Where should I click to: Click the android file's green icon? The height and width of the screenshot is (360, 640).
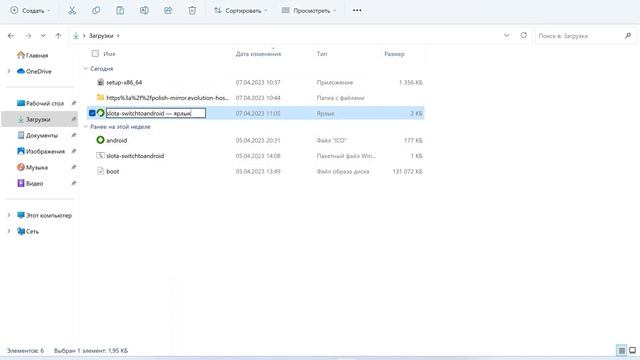coord(100,140)
